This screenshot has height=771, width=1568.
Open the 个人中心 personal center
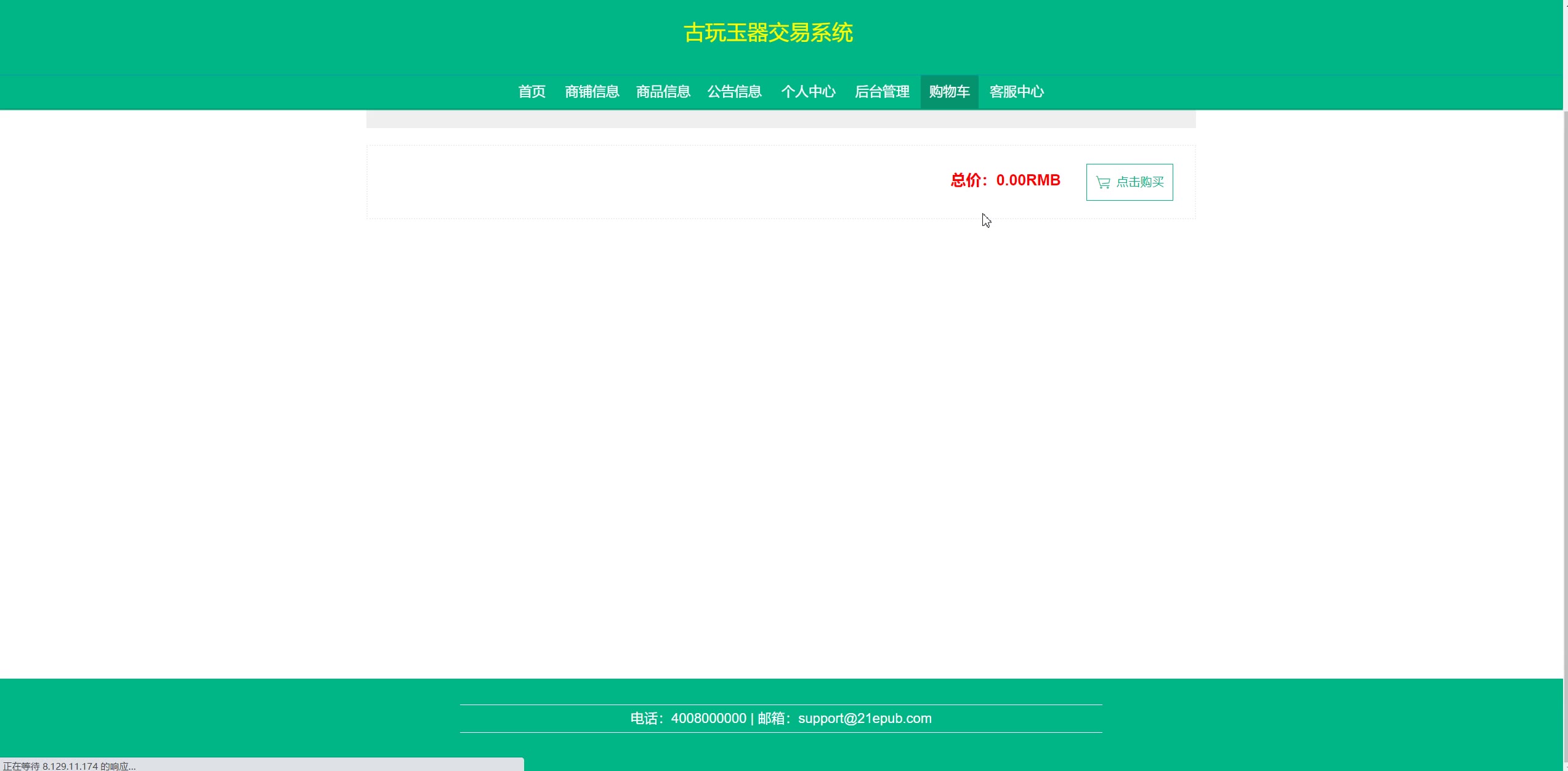pos(808,92)
